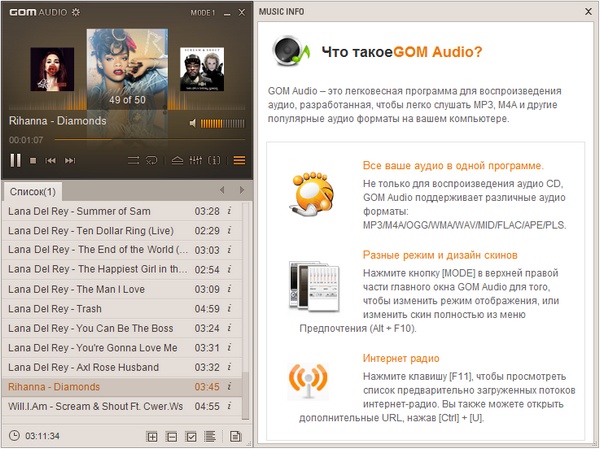The height and width of the screenshot is (449, 600).
Task: Toggle shuffle playback mode icon
Action: point(134,160)
